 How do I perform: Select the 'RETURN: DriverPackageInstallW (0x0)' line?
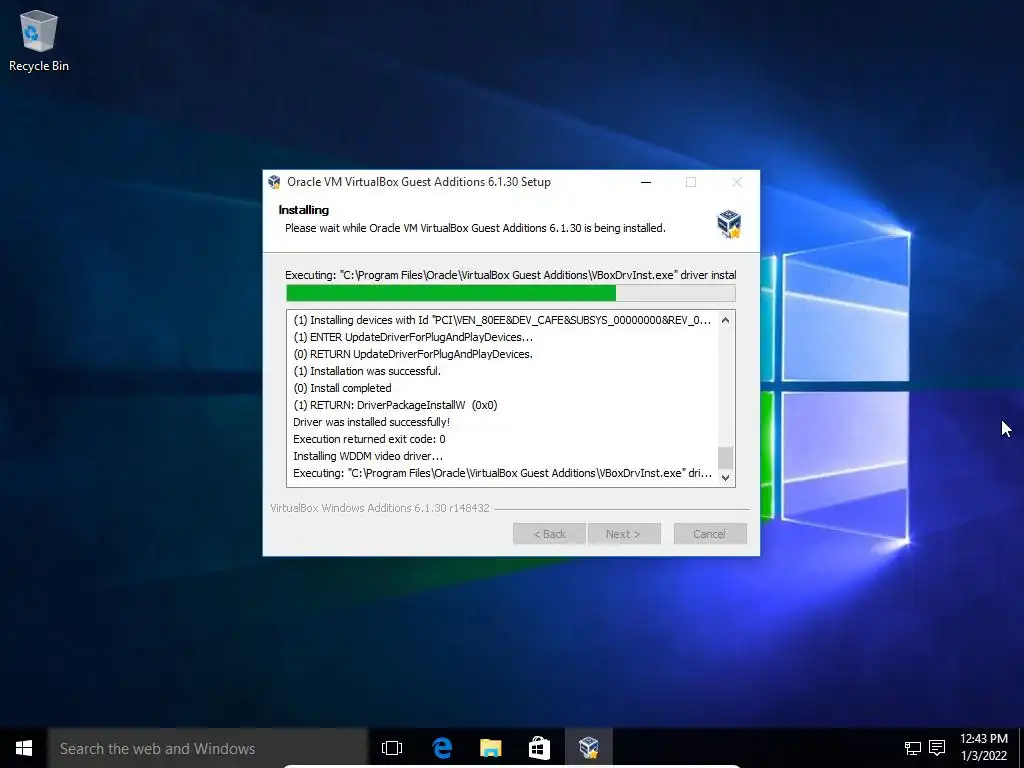pos(395,405)
